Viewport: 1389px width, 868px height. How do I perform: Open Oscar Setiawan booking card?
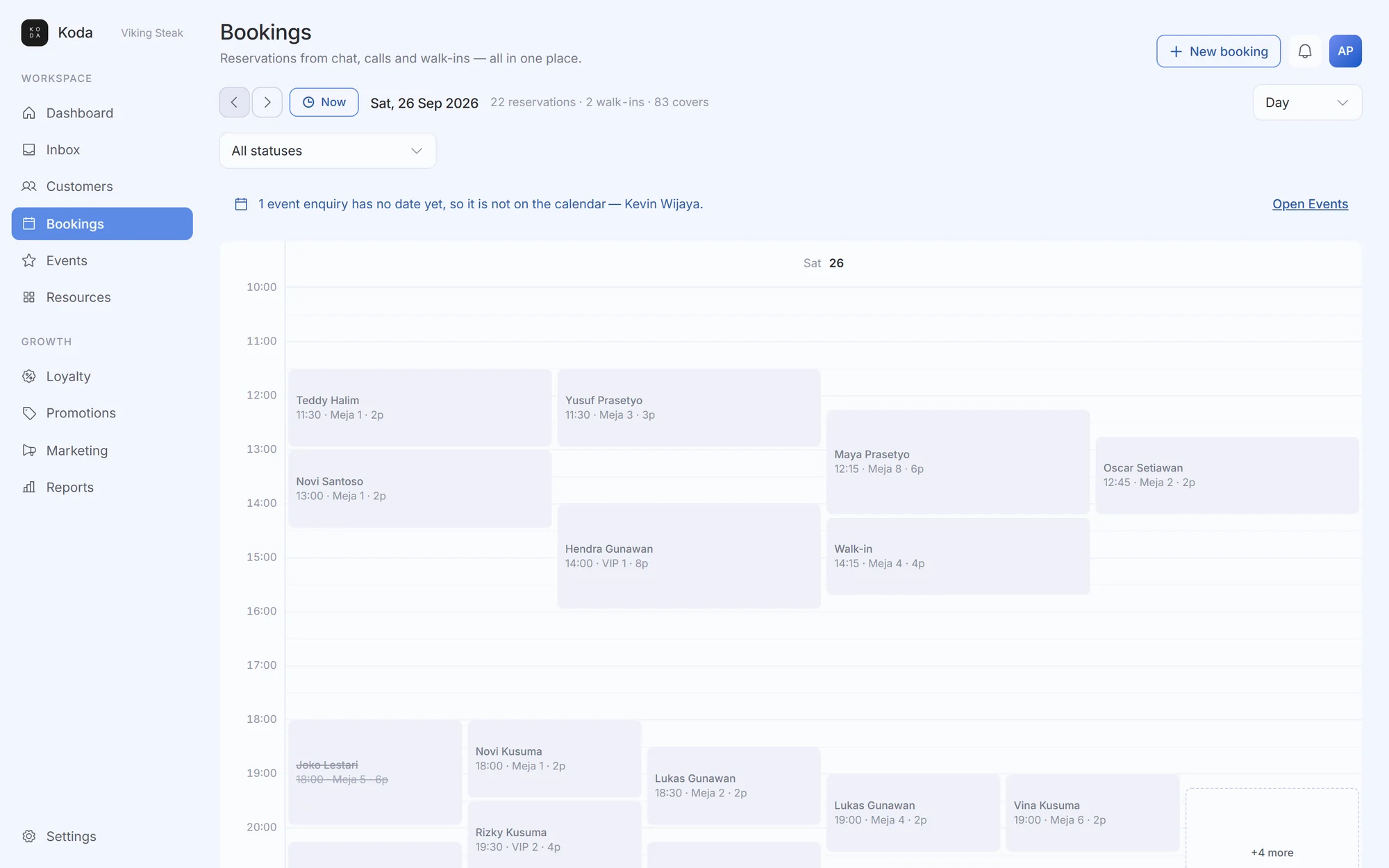click(x=1227, y=475)
